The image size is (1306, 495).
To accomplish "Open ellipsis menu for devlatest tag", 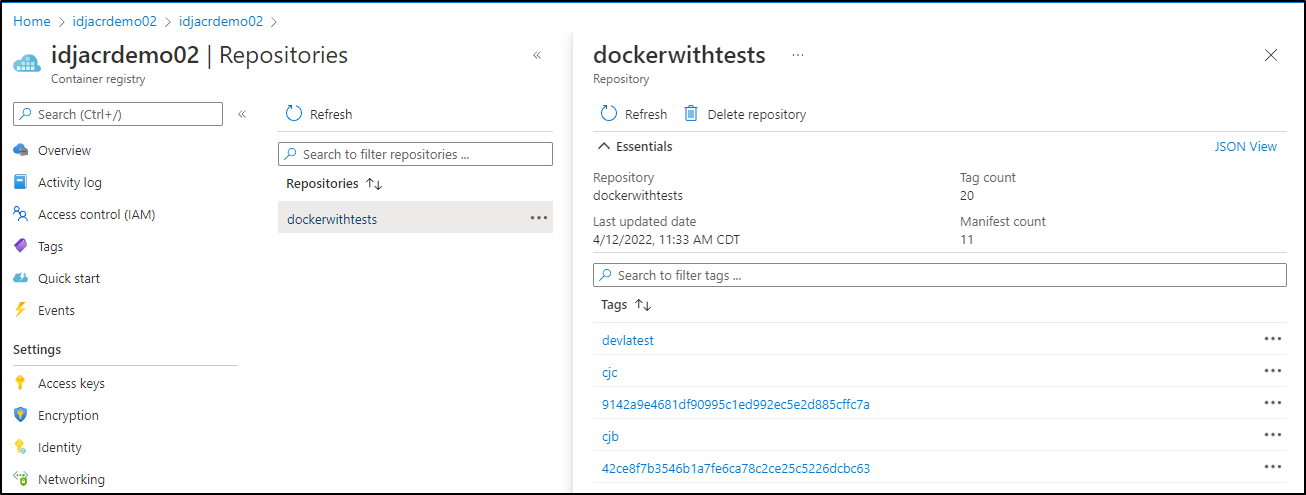I will [1272, 339].
